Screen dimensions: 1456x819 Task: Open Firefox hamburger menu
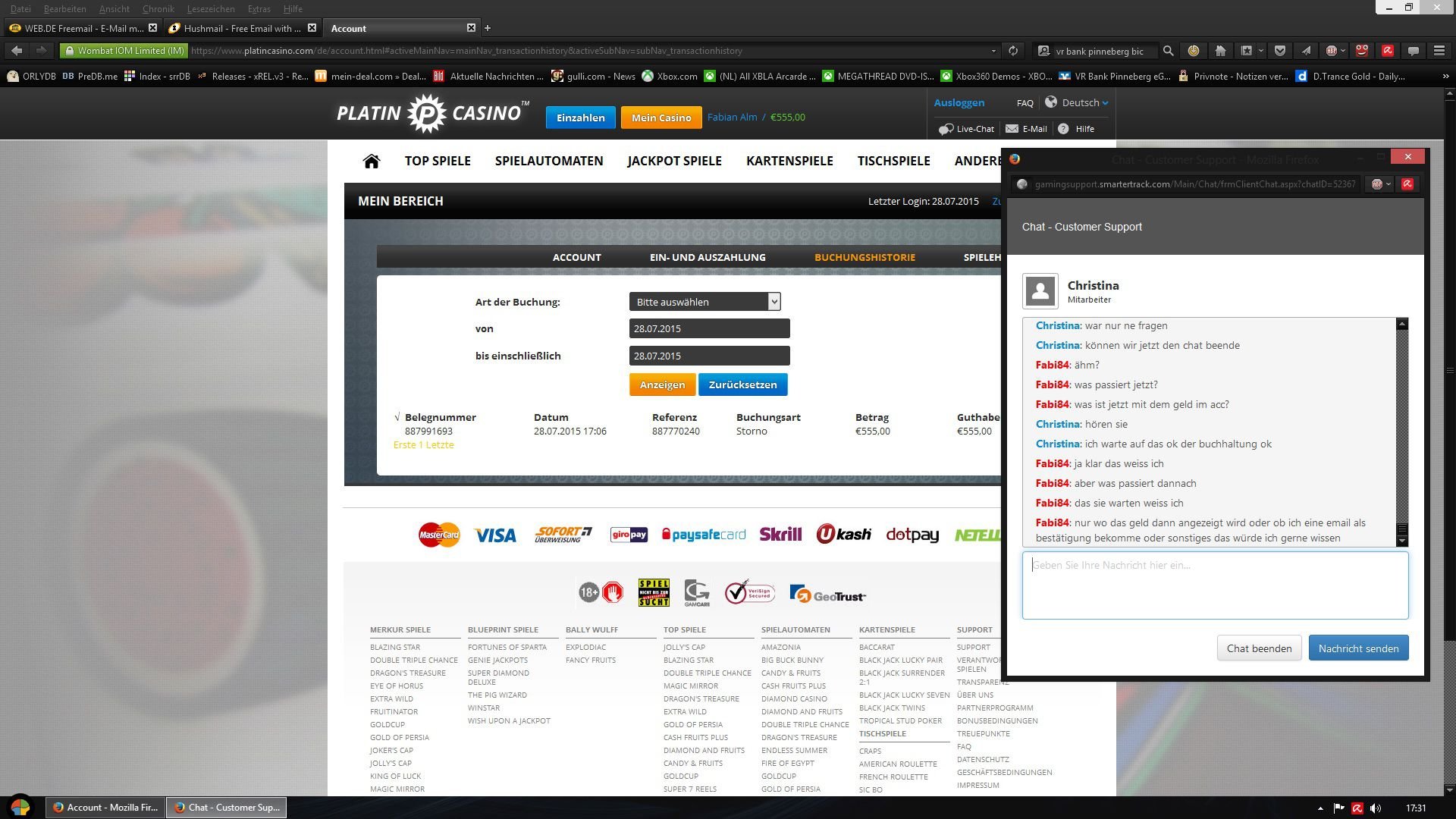[1439, 51]
